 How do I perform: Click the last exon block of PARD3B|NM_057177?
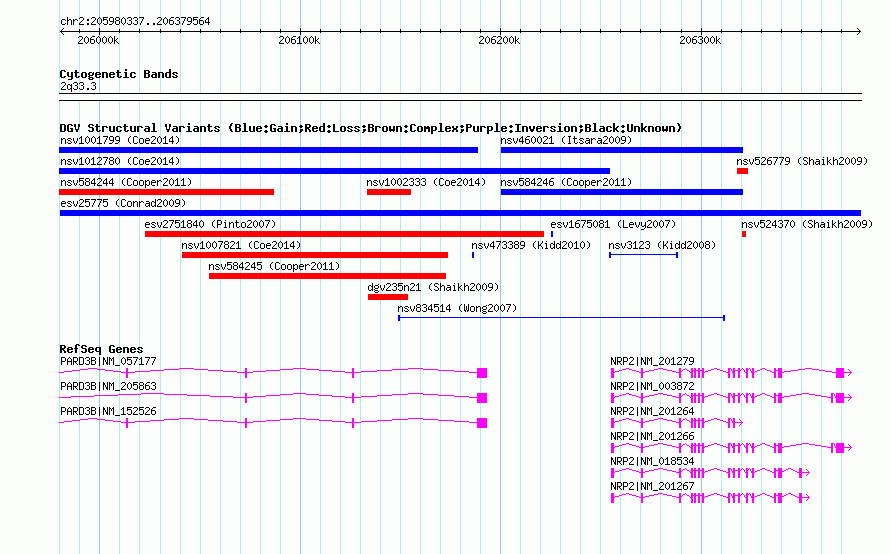(482, 373)
